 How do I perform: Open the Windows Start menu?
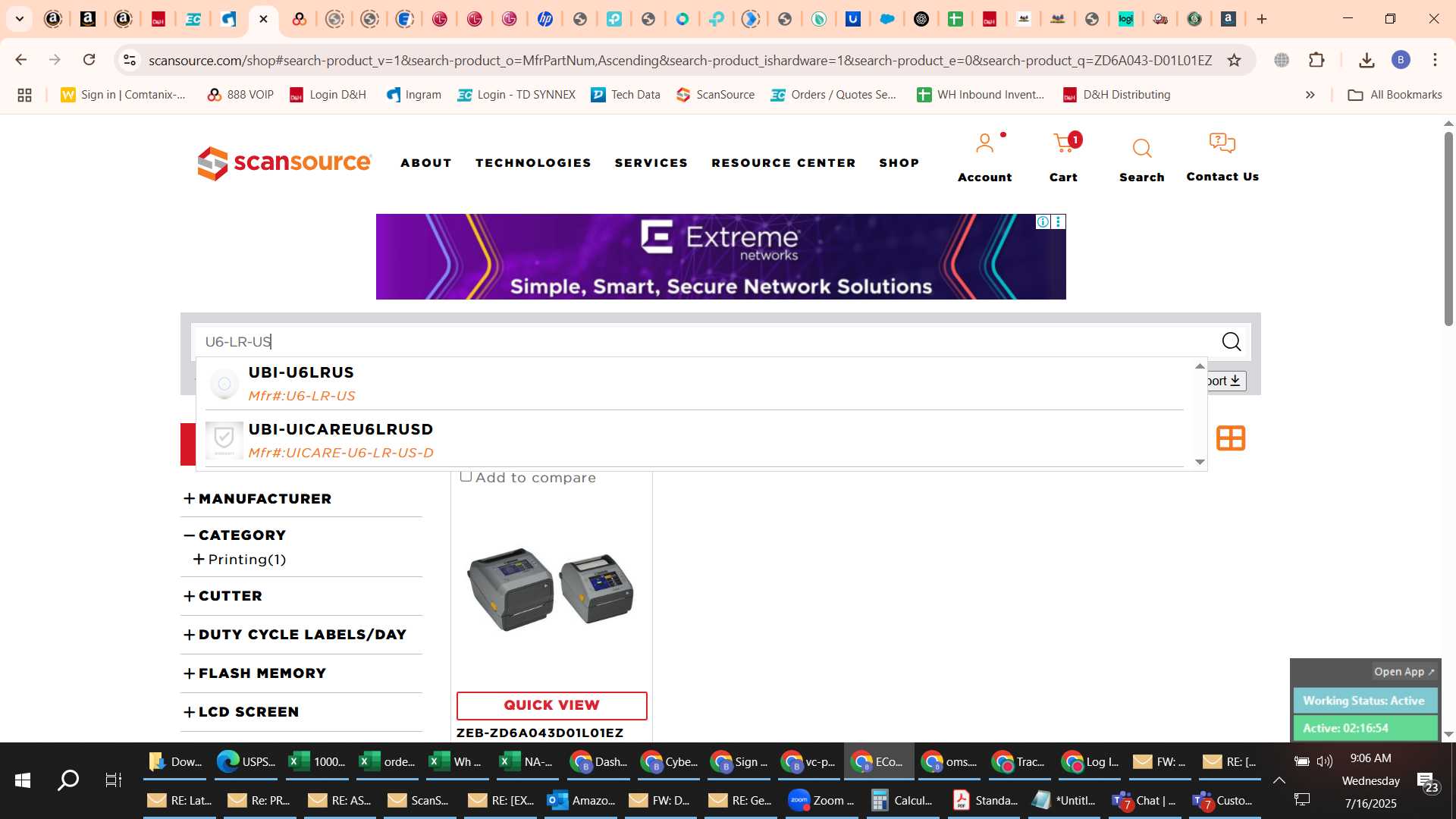pyautogui.click(x=23, y=780)
